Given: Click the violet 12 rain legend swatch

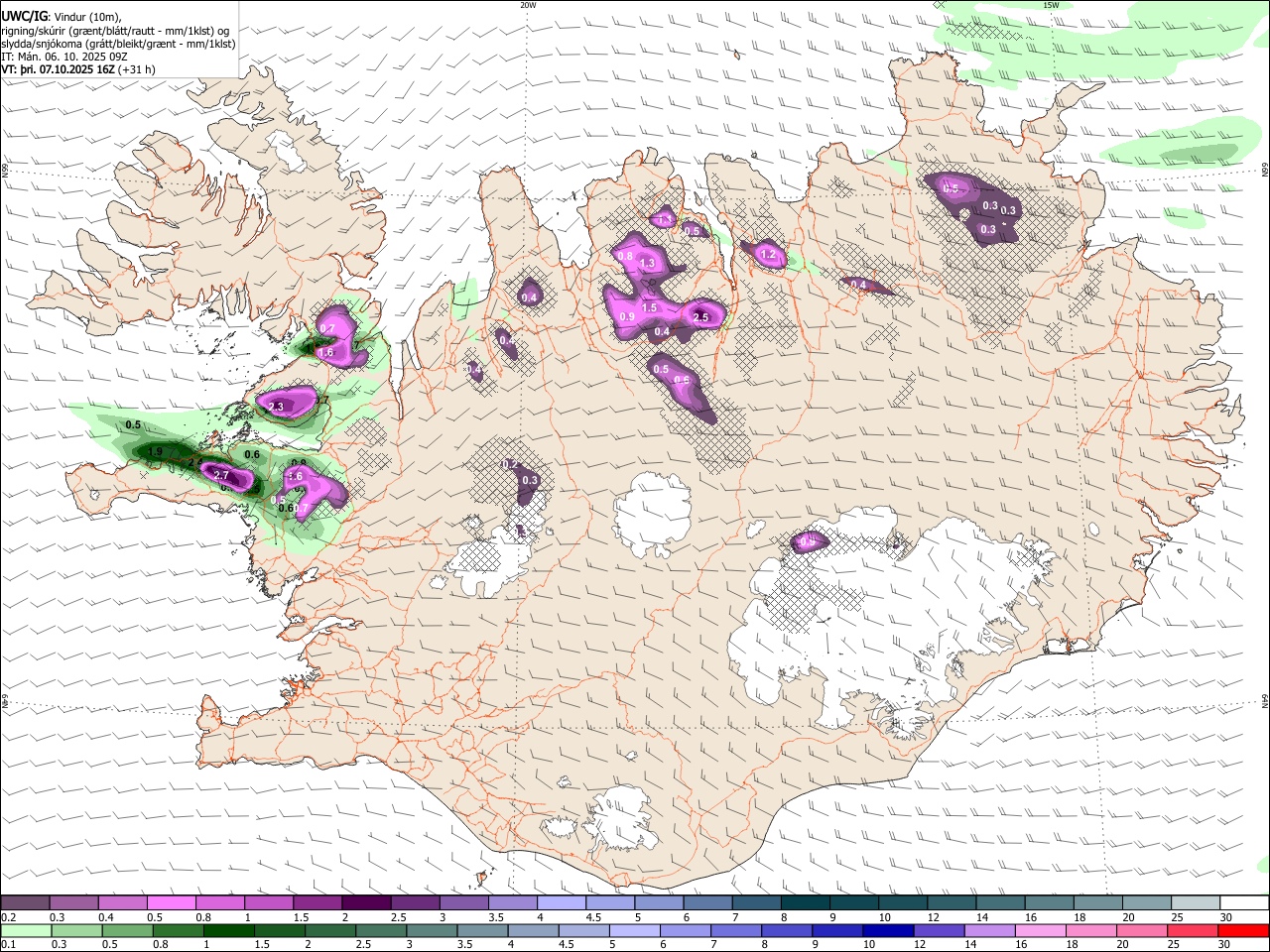Looking at the screenshot, I should point(940,930).
